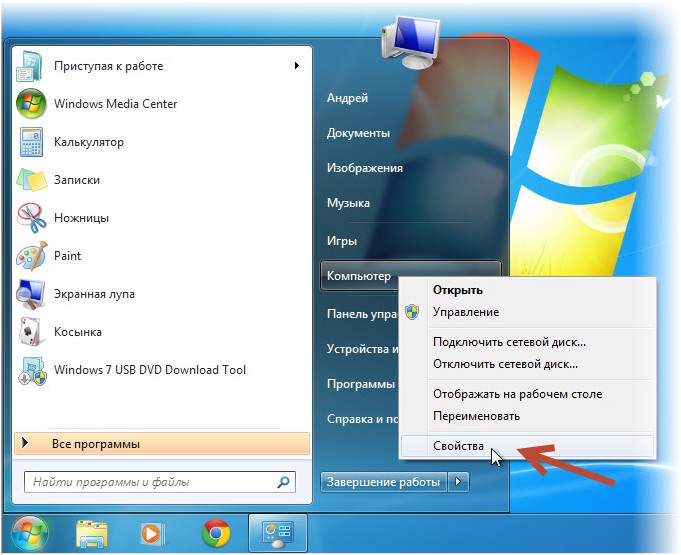
Task: Open the Музыка link
Action: click(x=348, y=203)
